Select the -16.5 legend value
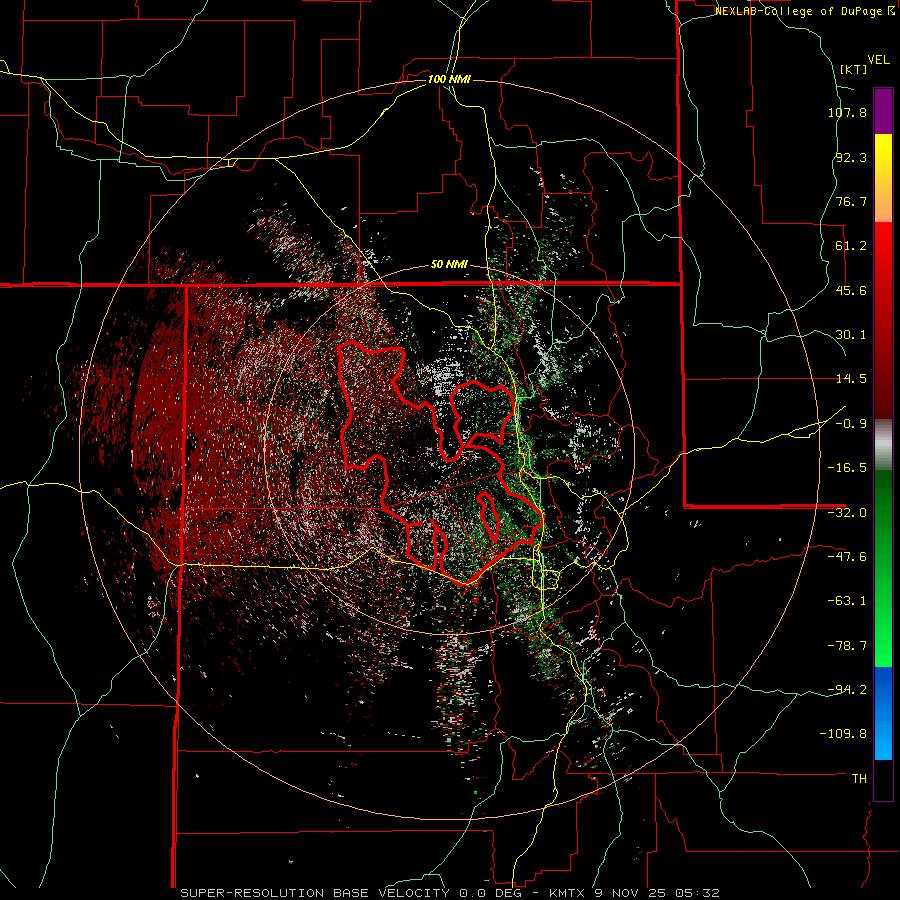The image size is (900, 900). click(x=847, y=468)
